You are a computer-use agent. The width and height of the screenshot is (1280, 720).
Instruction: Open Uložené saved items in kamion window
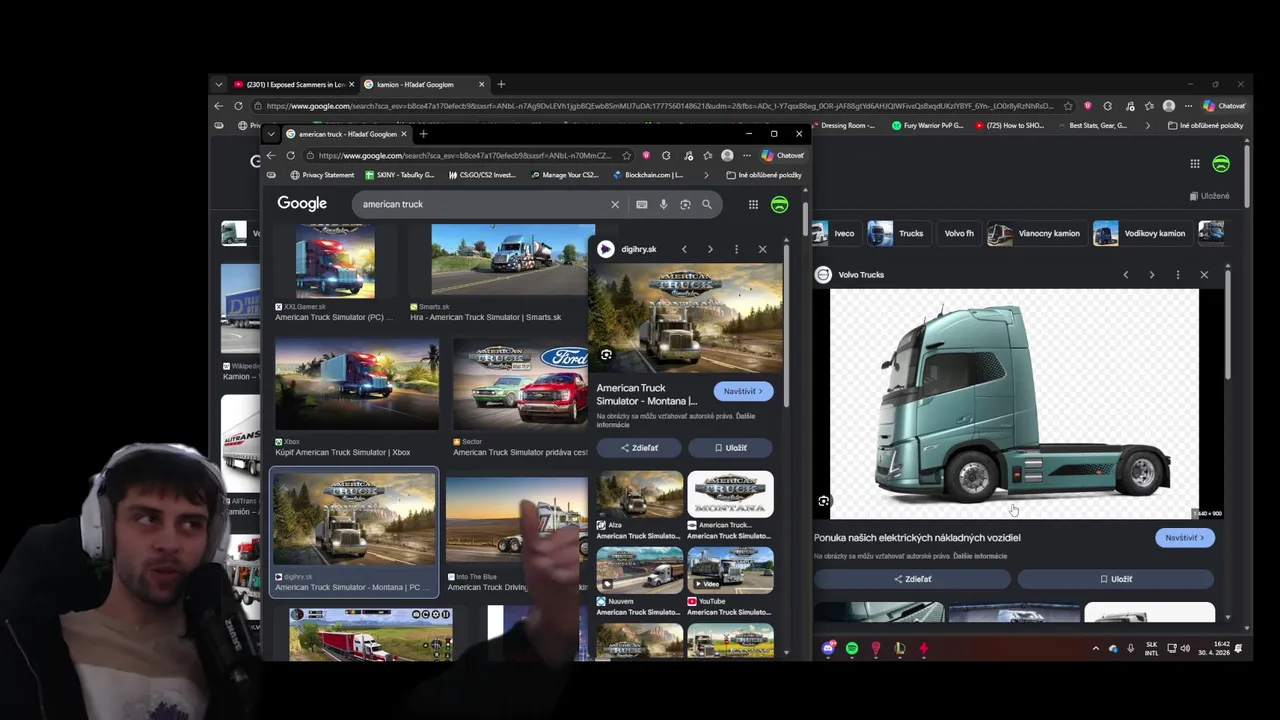click(1210, 196)
